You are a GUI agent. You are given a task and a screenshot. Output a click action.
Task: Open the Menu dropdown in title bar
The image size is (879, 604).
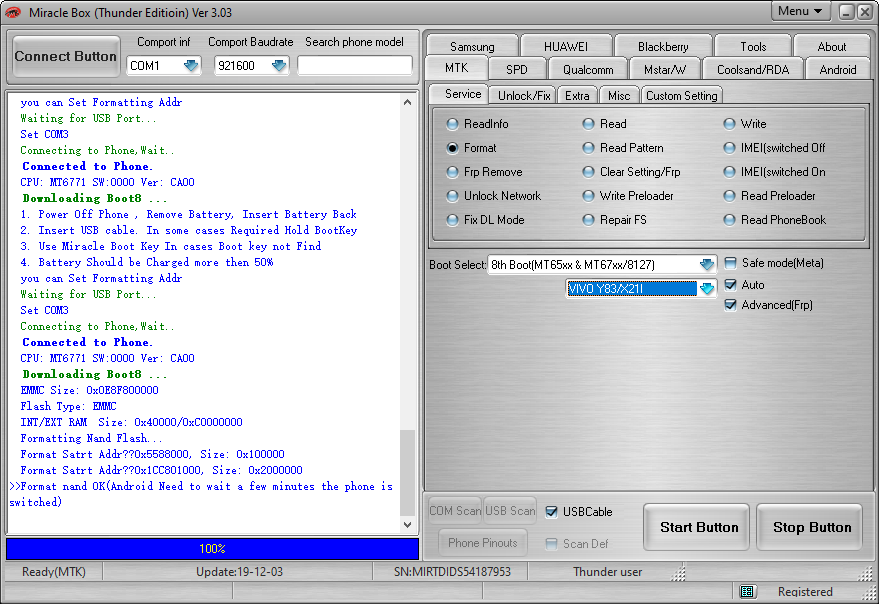pyautogui.click(x=800, y=11)
